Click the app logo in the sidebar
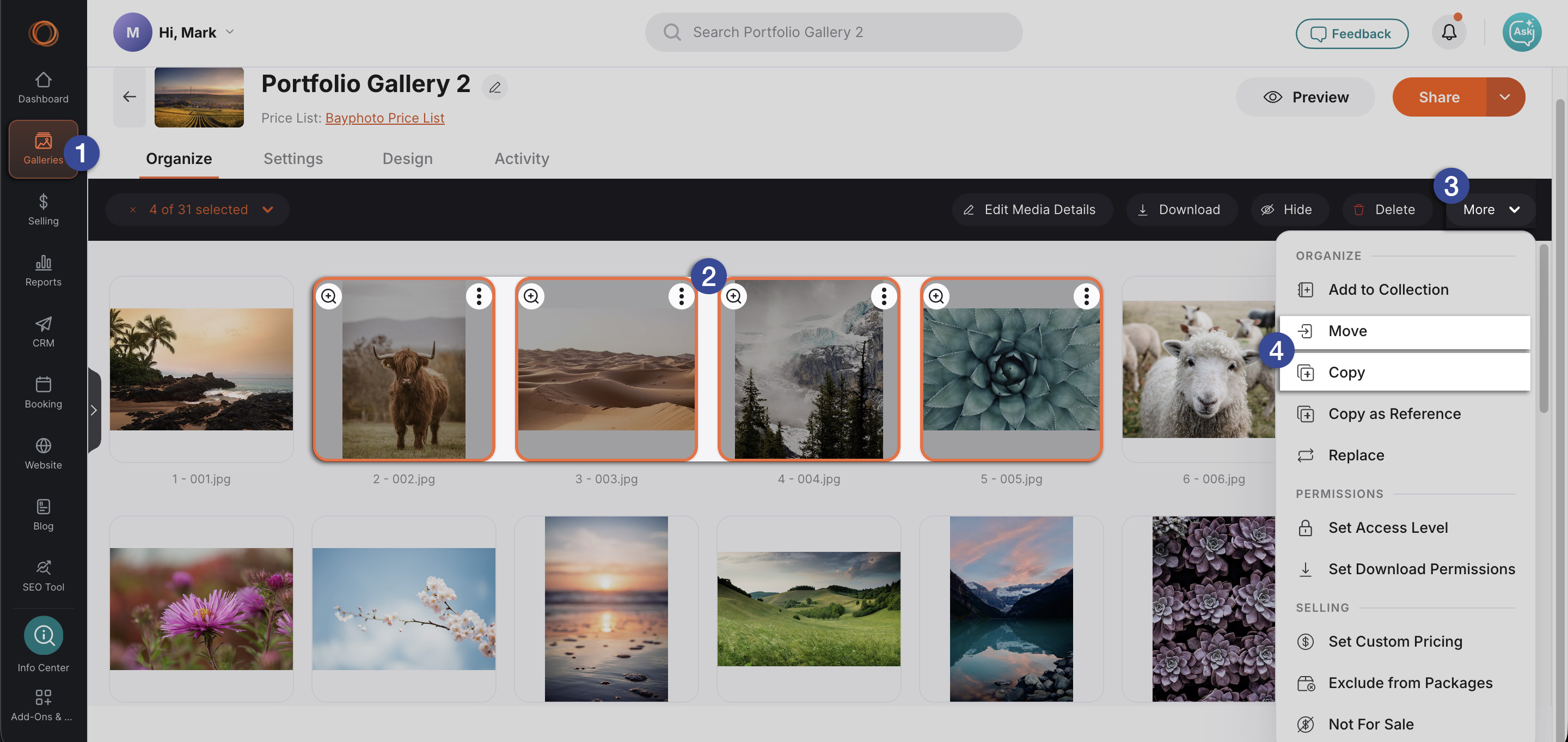The width and height of the screenshot is (1568, 742). [x=43, y=33]
